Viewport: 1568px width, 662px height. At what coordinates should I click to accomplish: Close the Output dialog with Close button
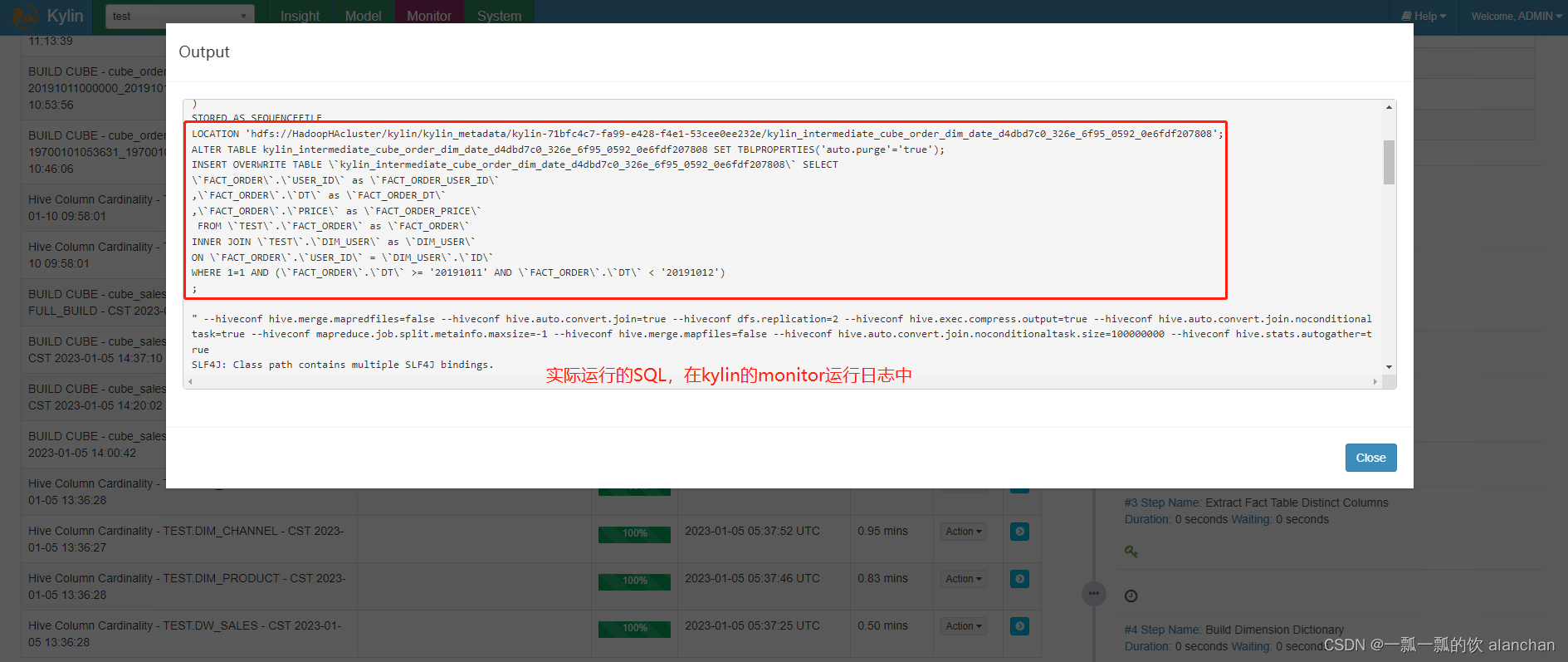(x=1370, y=458)
